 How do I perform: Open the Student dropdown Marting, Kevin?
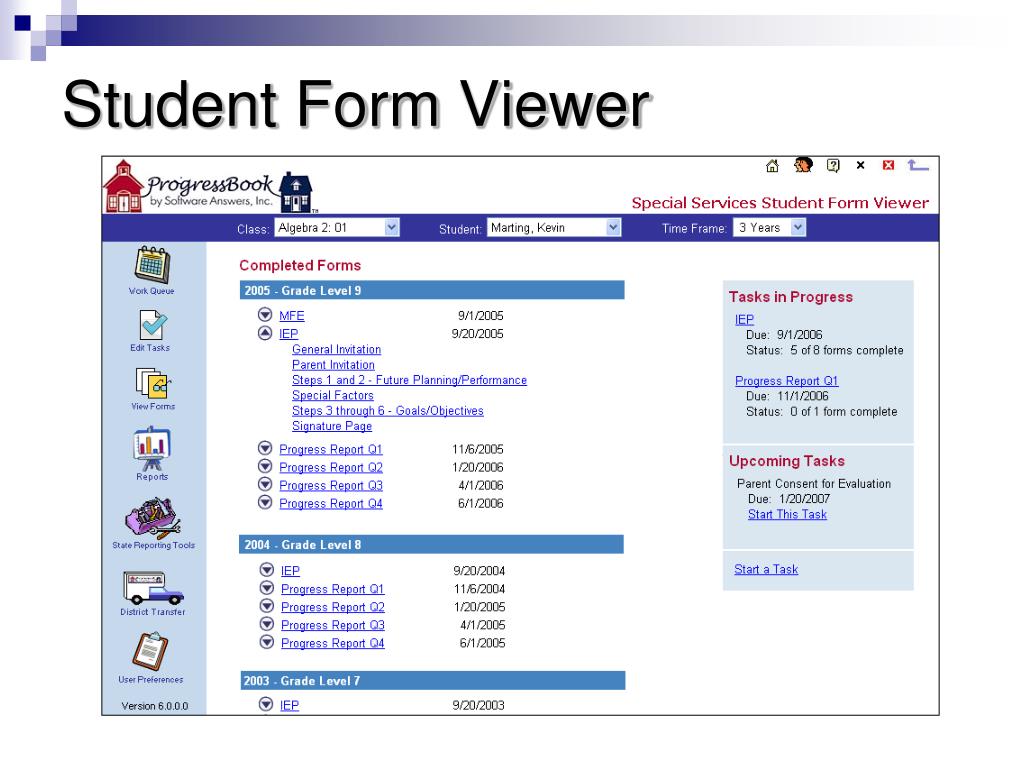554,228
